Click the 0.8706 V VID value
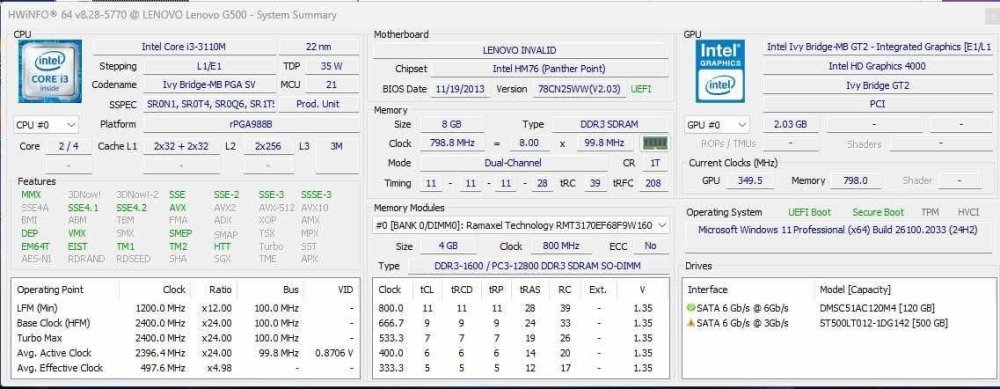The width and height of the screenshot is (1000, 389). pos(334,353)
